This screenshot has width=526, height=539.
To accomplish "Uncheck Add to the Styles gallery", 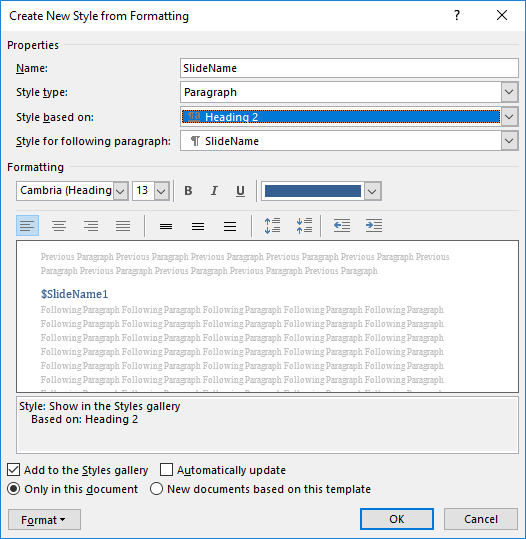I will click(x=13, y=470).
